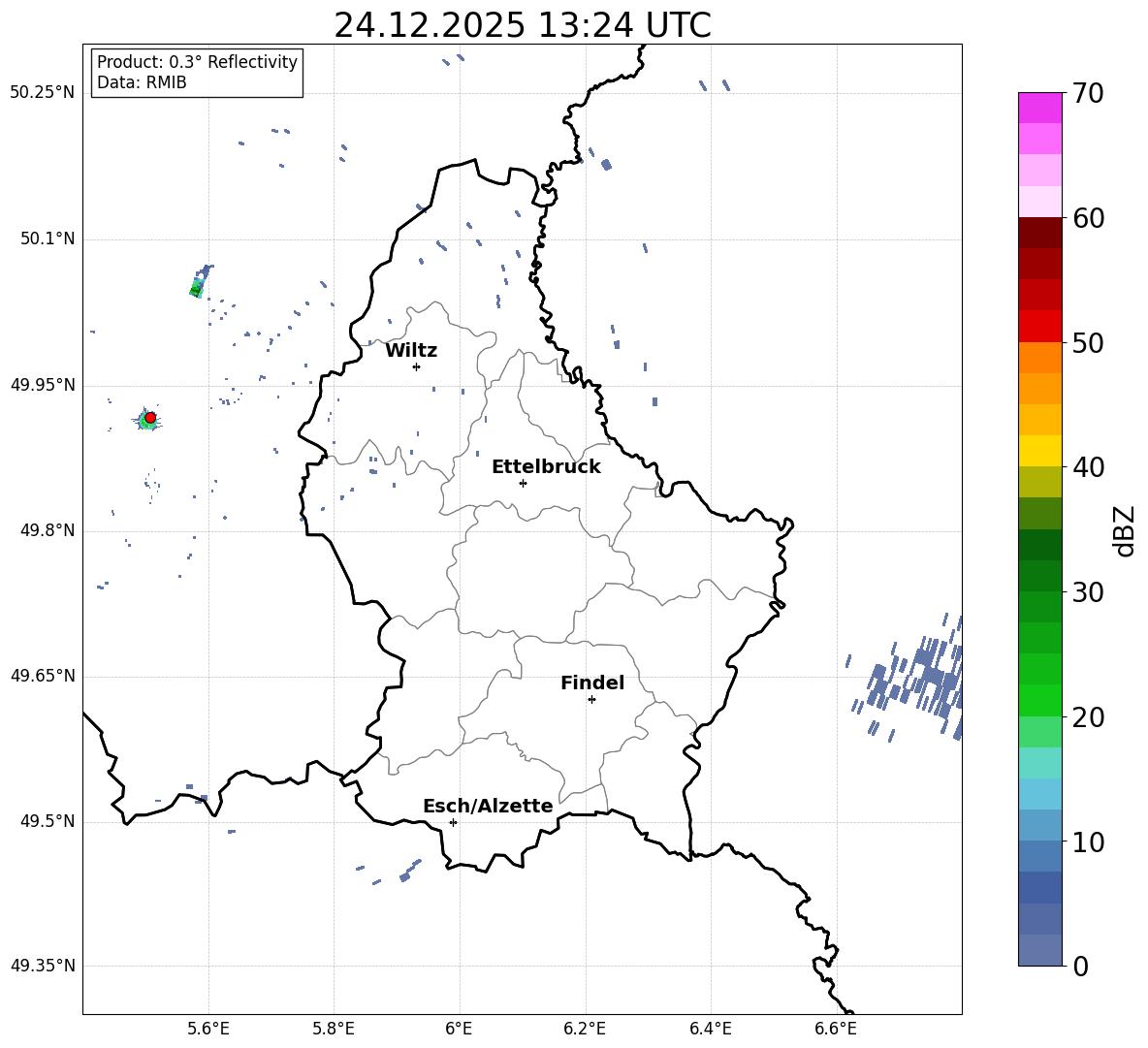
Task: Click the 49.65°N latitude label
Action: [x=43, y=676]
